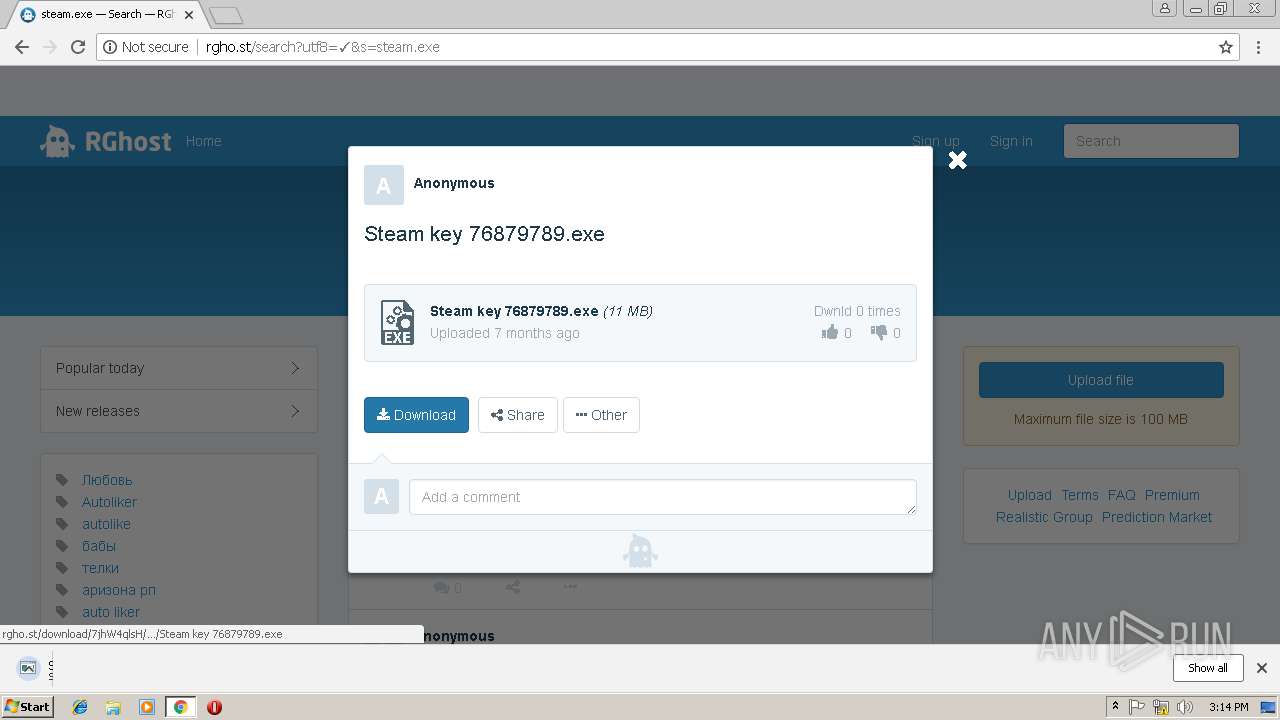
Task: Give the file a thumbs up
Action: (x=829, y=333)
